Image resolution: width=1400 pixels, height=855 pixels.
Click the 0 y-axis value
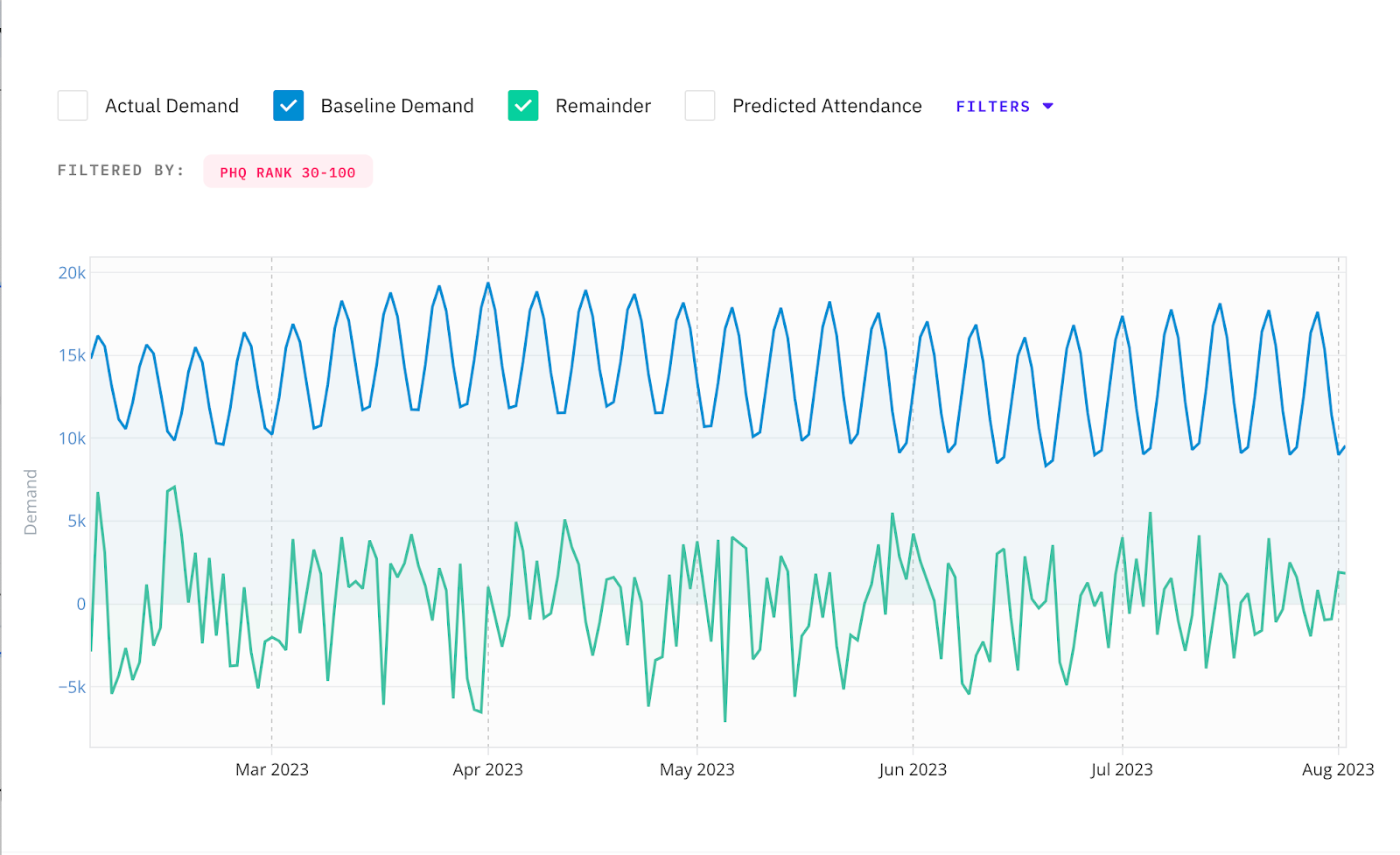point(81,604)
